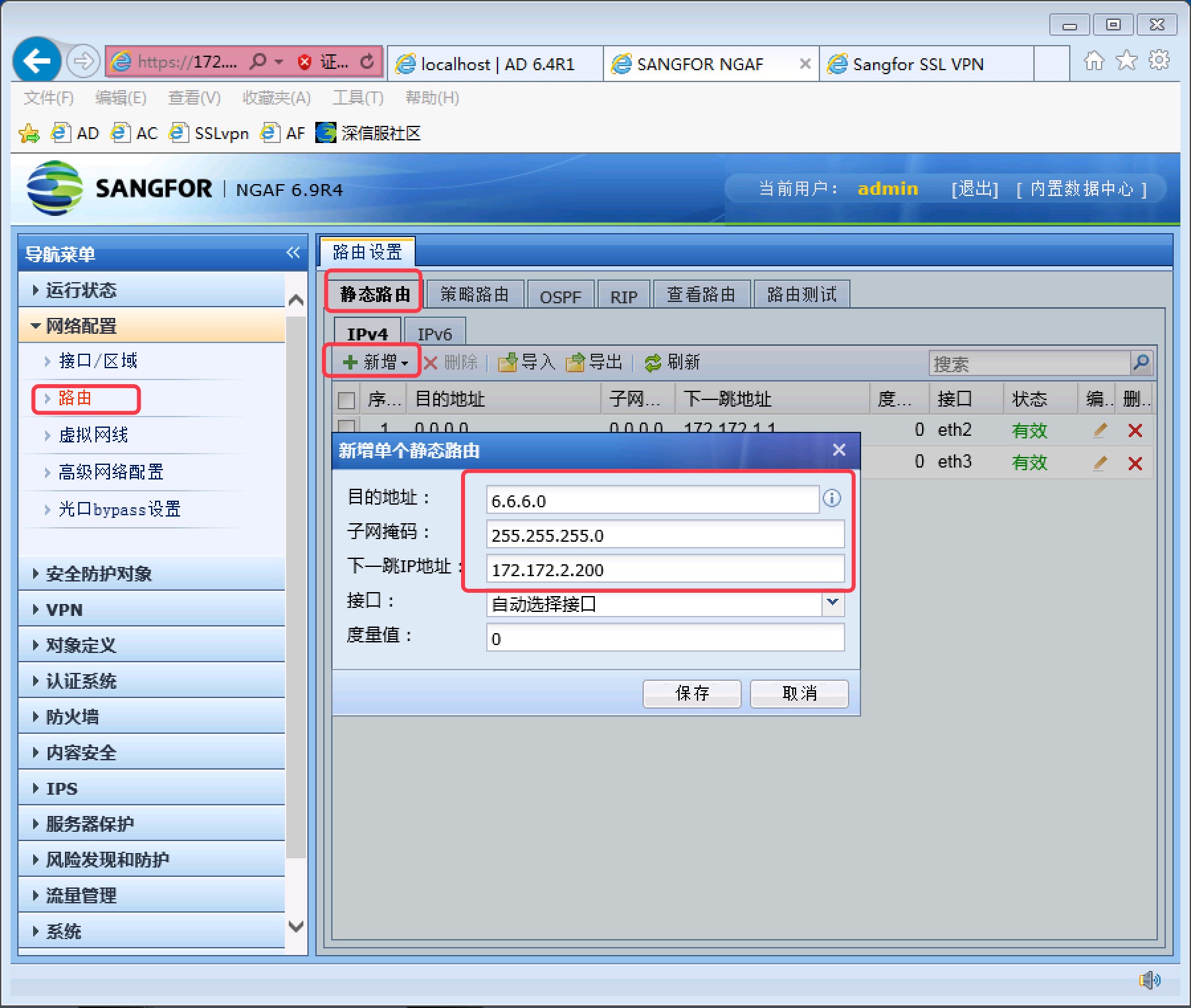Viewport: 1191px width, 1008px height.
Task: Open the address bar search magnifier
Action: click(258, 62)
